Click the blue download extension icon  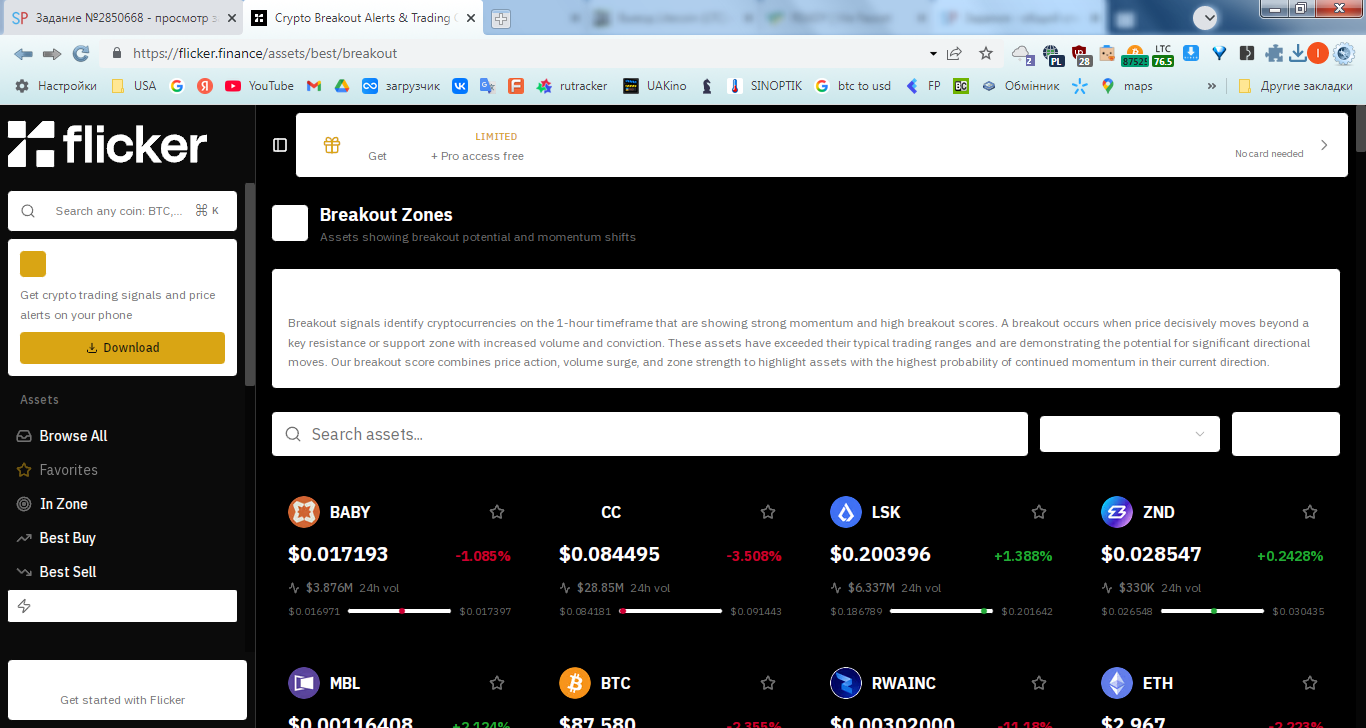click(x=1191, y=54)
